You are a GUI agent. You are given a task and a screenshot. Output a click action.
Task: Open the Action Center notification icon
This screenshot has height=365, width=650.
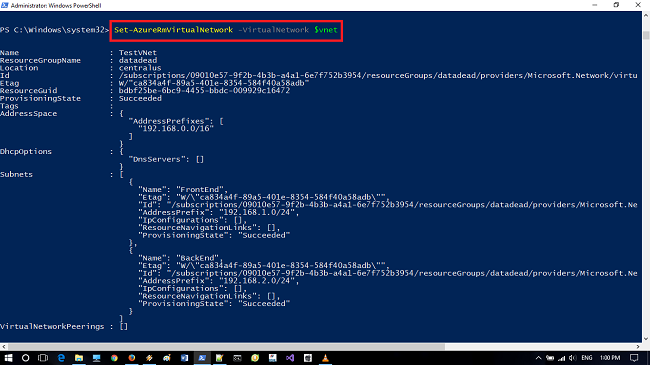tap(634, 358)
